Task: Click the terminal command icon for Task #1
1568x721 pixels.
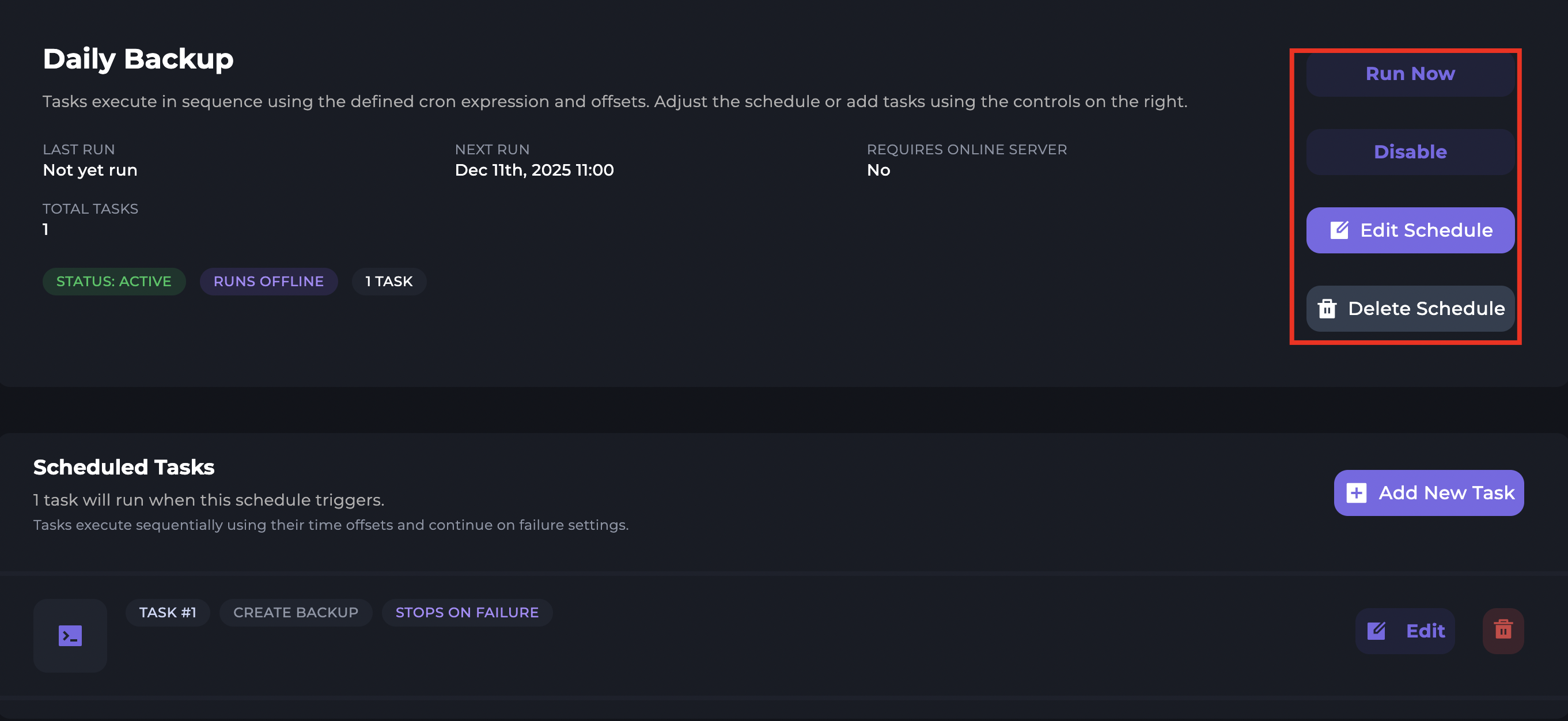Action: click(70, 636)
